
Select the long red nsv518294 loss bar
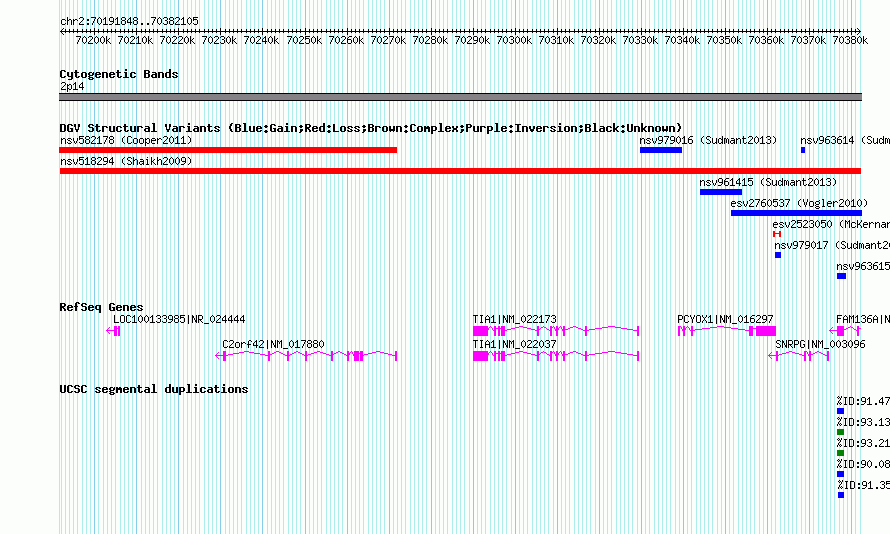click(x=460, y=171)
